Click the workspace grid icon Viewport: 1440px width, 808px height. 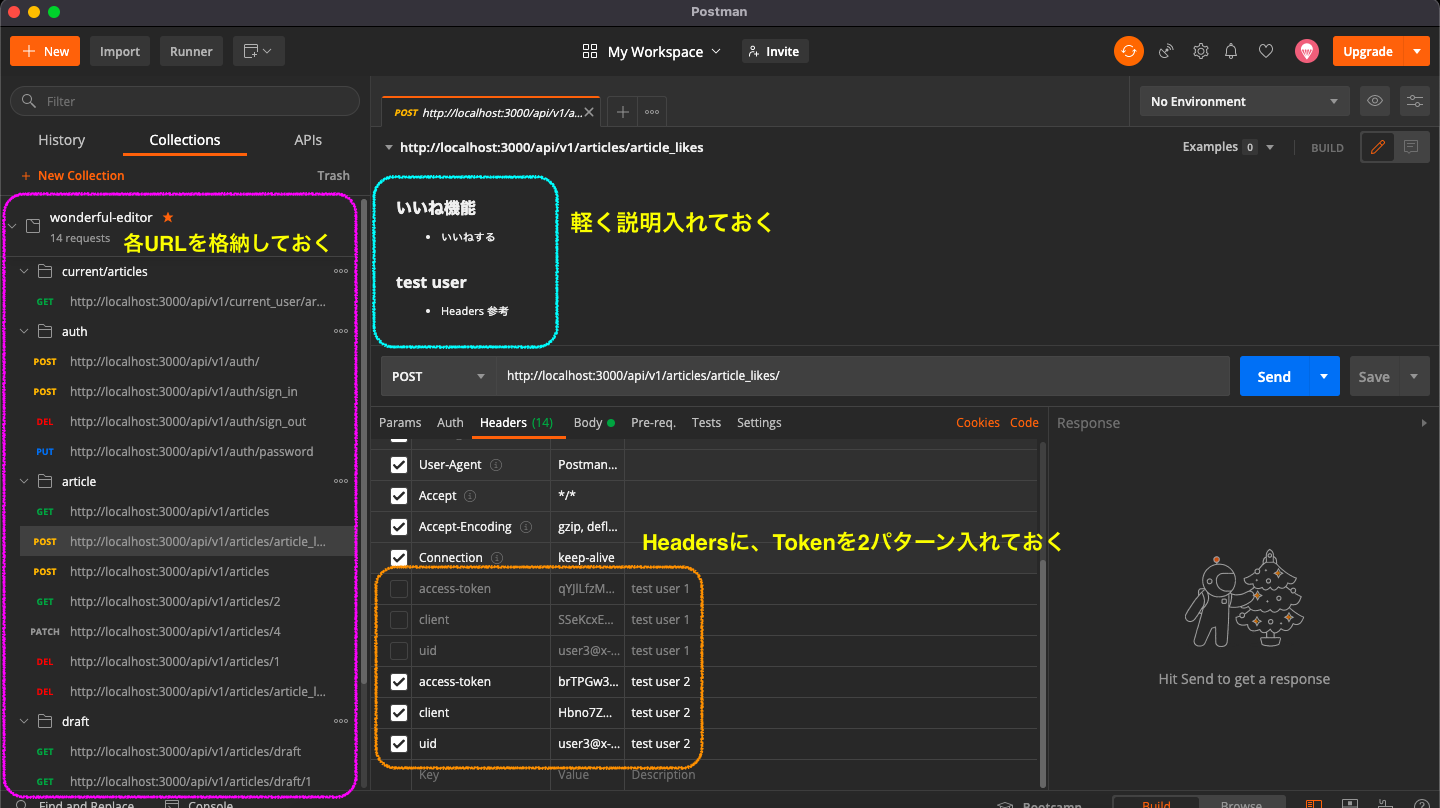[x=590, y=51]
